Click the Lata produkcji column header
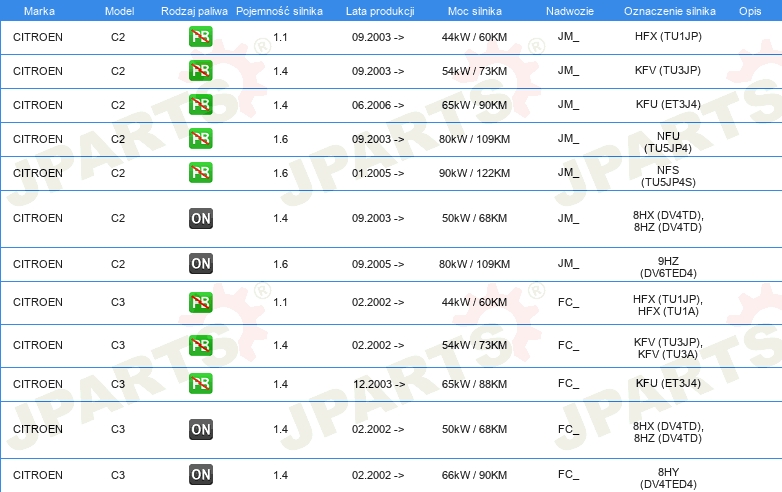 pyautogui.click(x=380, y=11)
